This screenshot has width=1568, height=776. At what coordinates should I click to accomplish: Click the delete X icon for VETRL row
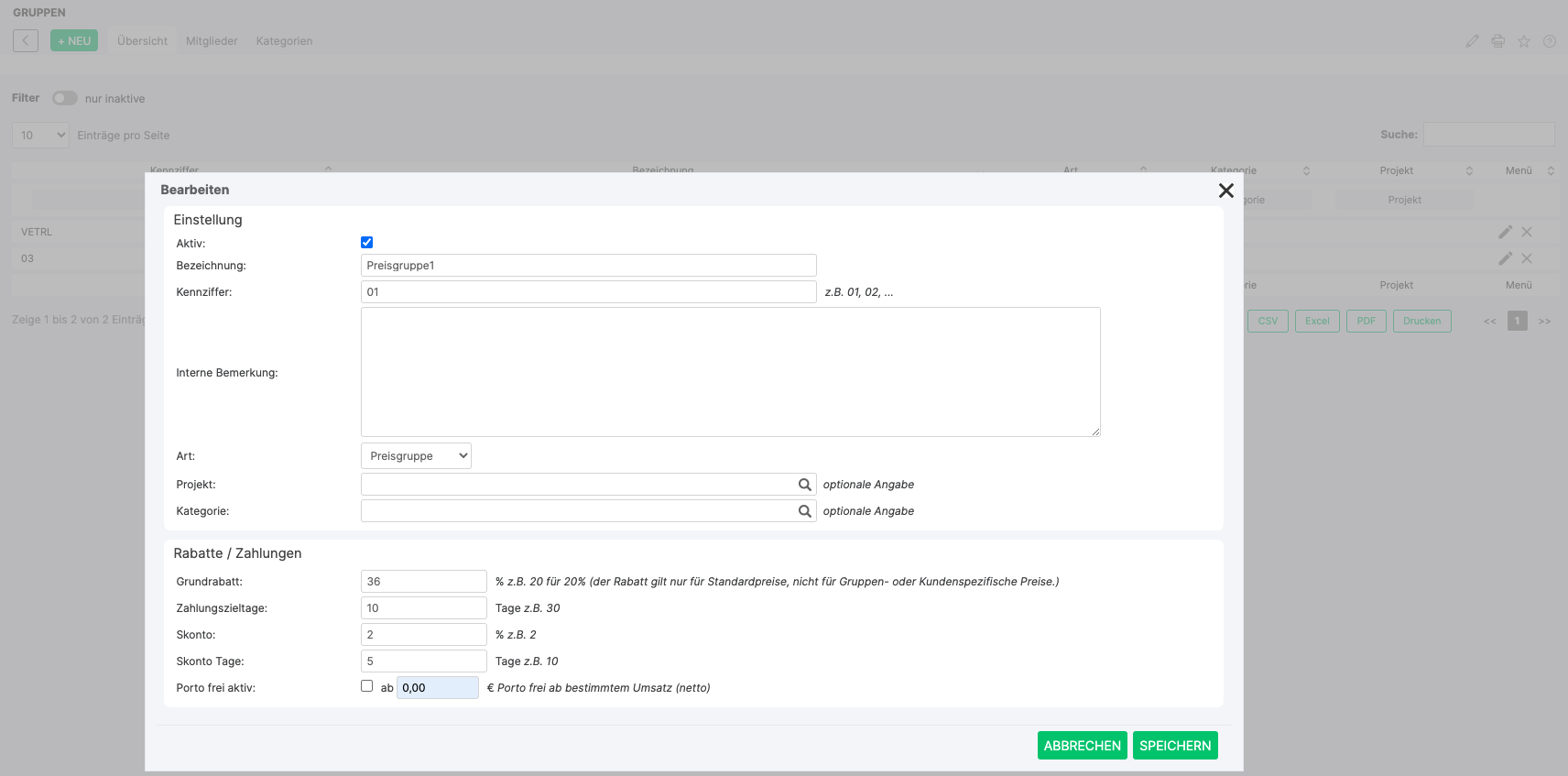(1527, 233)
